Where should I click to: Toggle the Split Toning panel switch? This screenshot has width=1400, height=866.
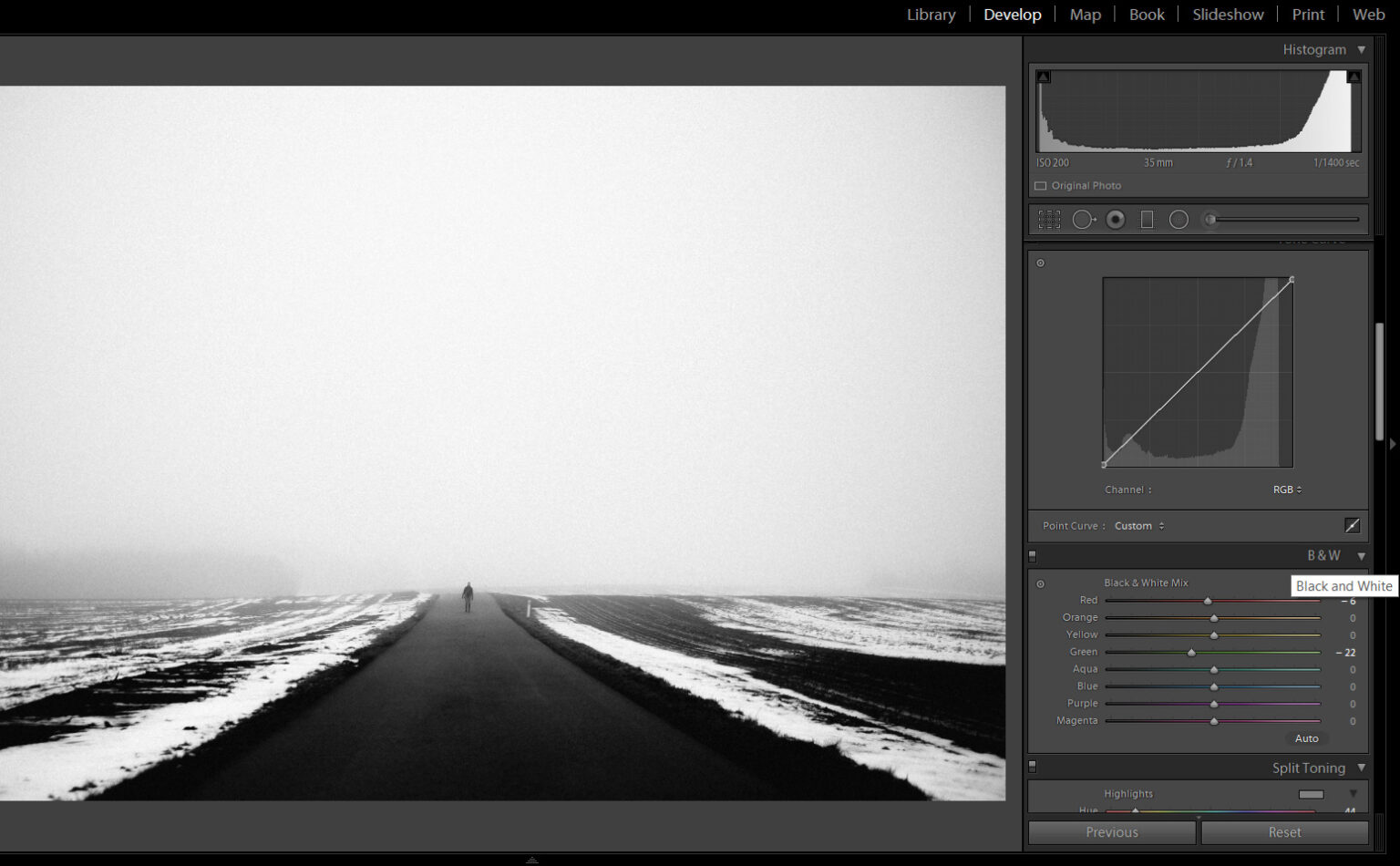[x=1032, y=767]
